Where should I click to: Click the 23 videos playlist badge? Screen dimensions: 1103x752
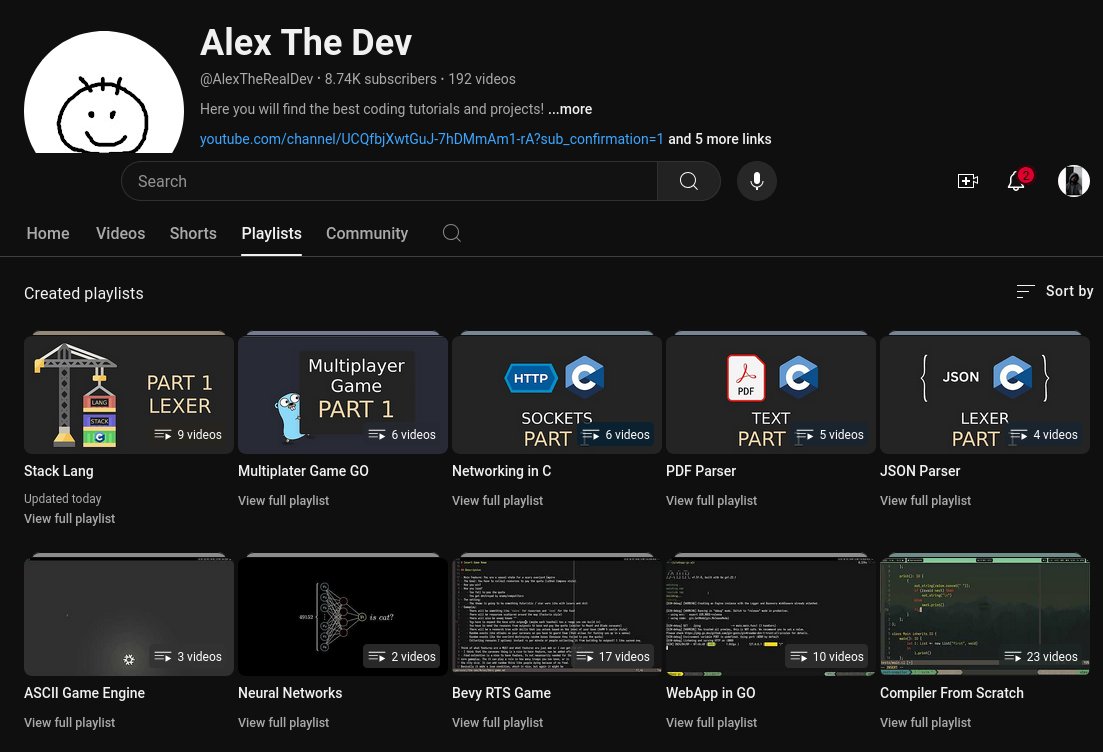pyautogui.click(x=1040, y=657)
